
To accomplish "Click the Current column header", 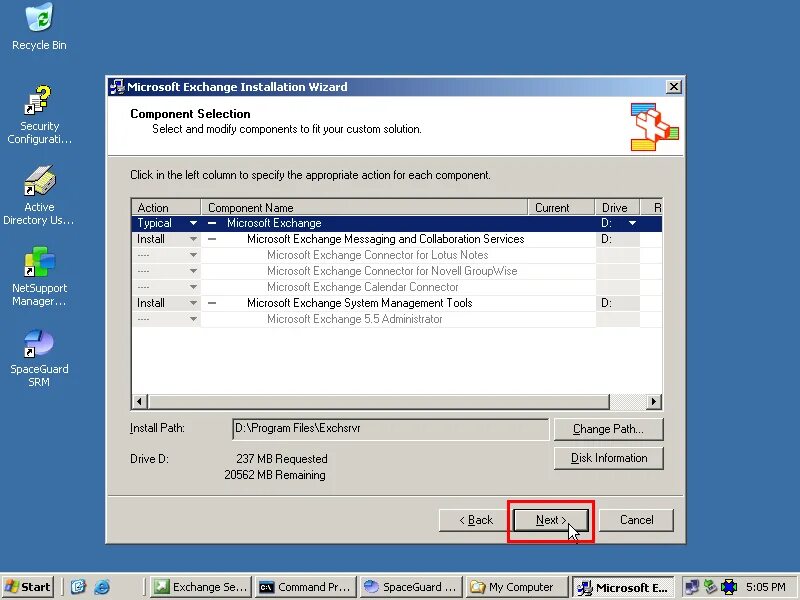I will click(x=561, y=208).
